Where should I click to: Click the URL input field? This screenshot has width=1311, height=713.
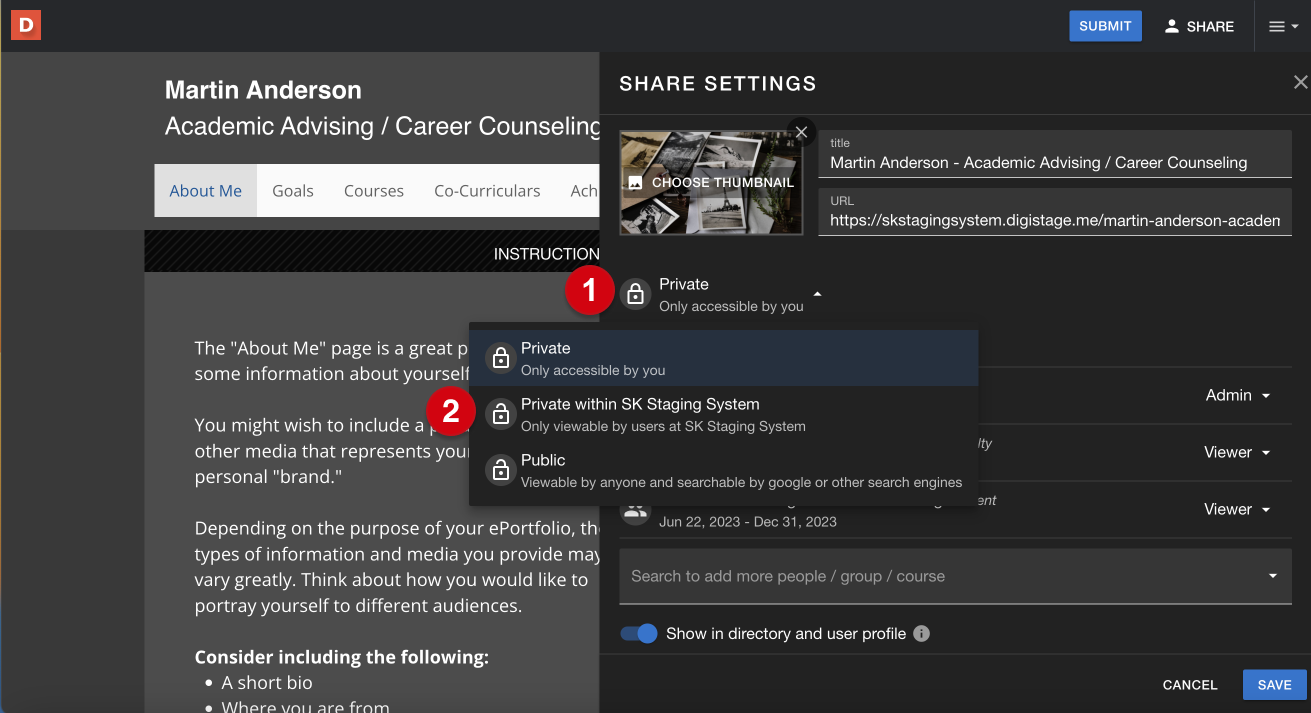pyautogui.click(x=1055, y=212)
